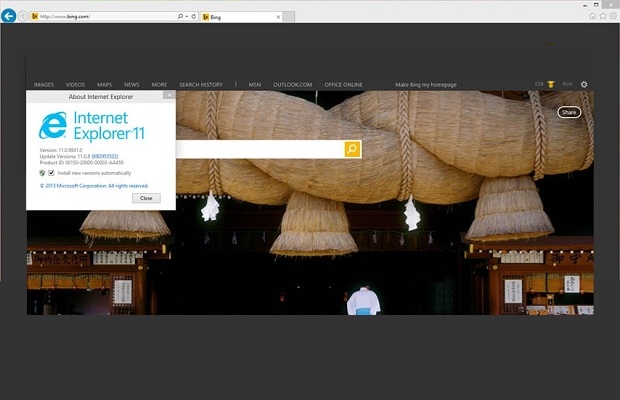Click the browser Back arrow button
Screen dimensions: 620x400
pyautogui.click(x=9, y=17)
